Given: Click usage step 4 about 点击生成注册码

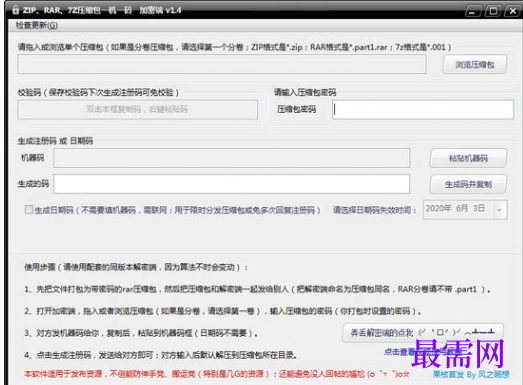Looking at the screenshot, I should [161, 355].
